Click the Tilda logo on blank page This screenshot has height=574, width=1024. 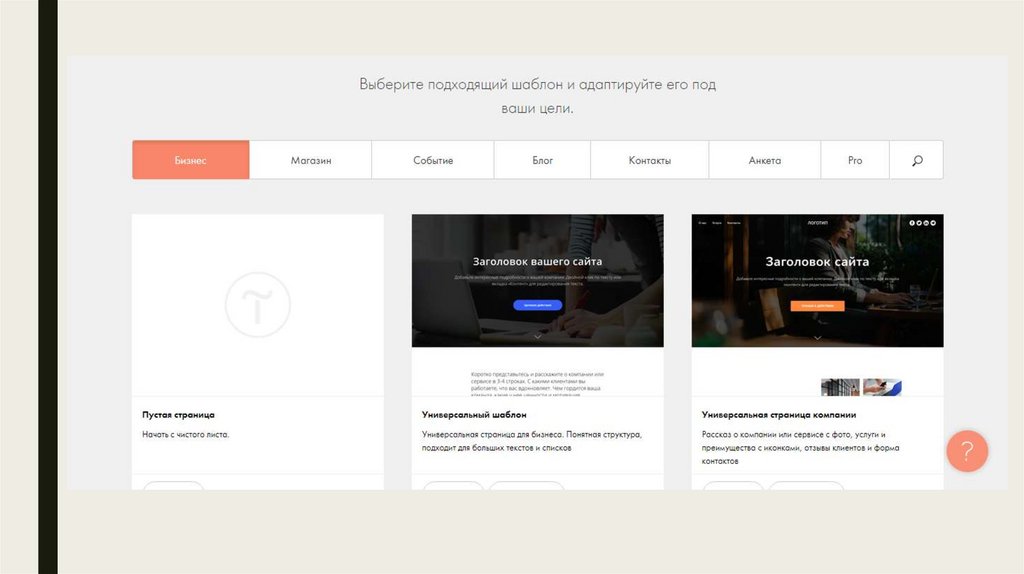tap(257, 303)
